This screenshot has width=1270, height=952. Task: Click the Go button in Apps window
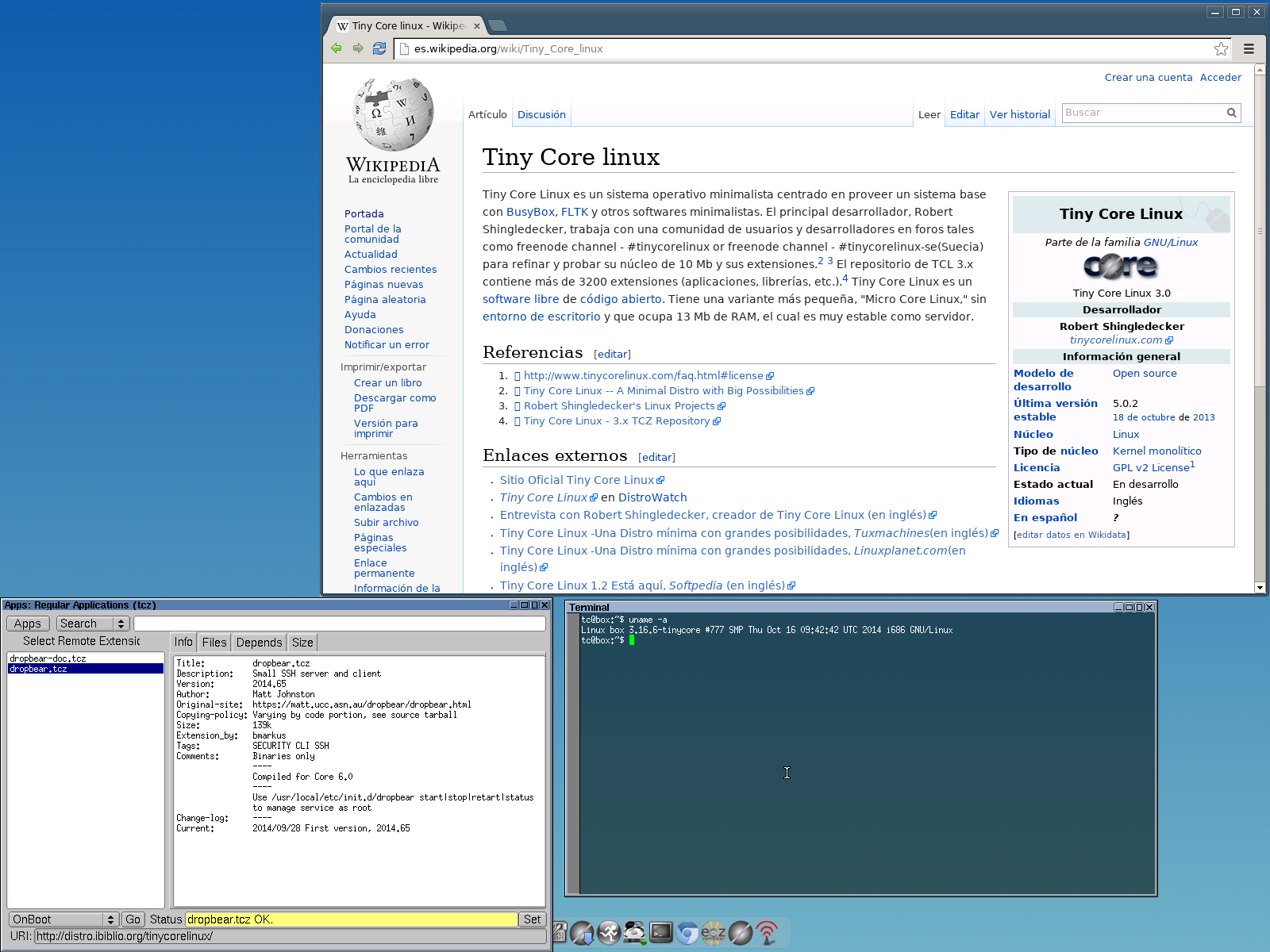coord(133,919)
